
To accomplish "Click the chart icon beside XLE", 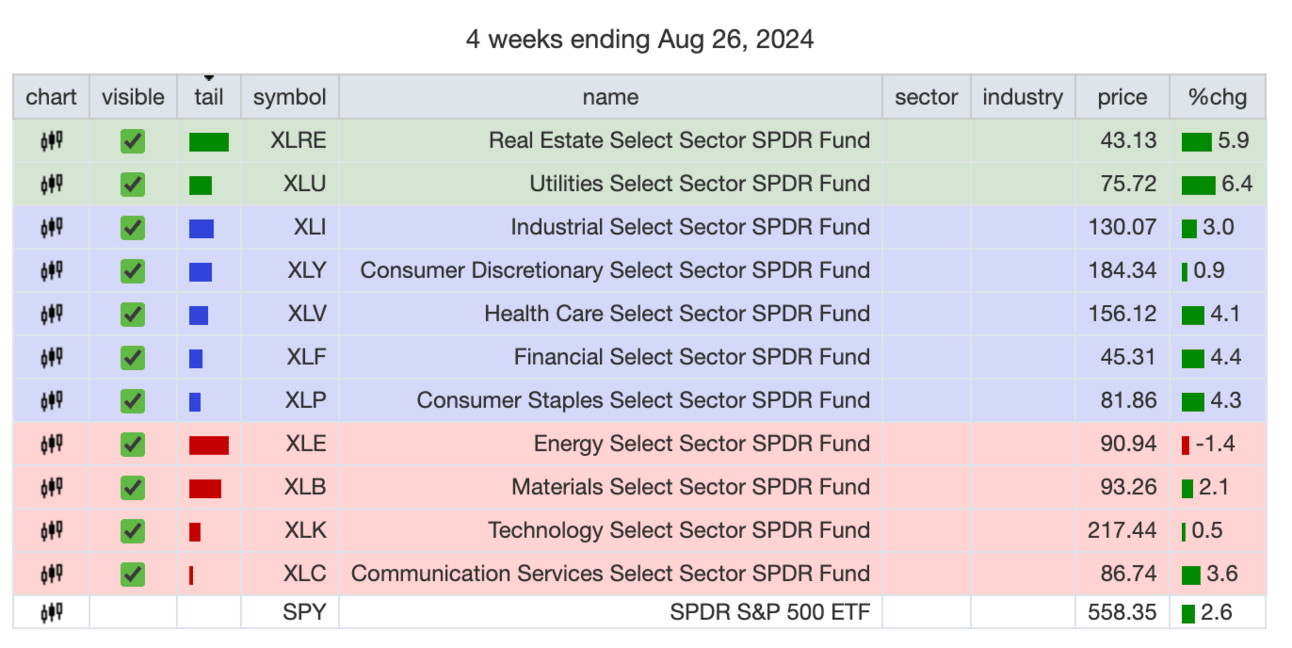I will click(51, 444).
